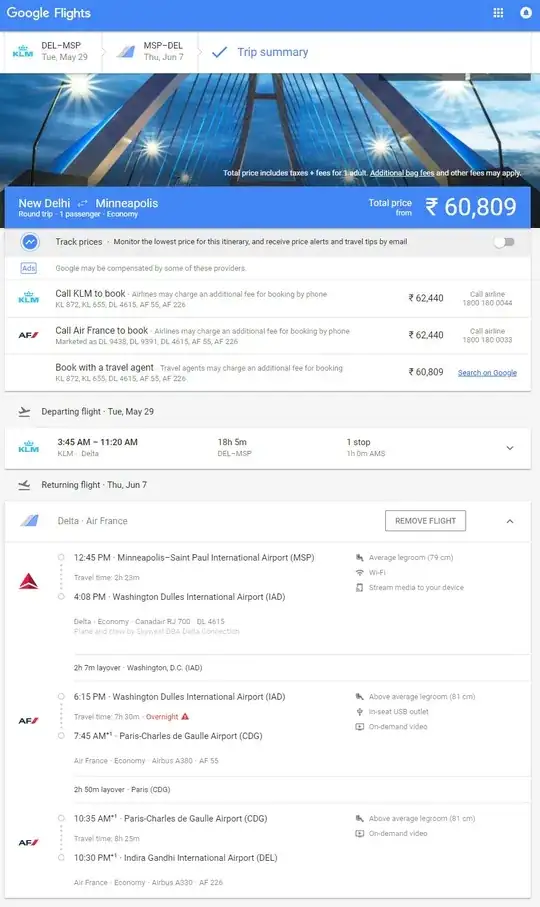Click the Google Flights logo
Screen dimensions: 540x907
[x=49, y=13]
